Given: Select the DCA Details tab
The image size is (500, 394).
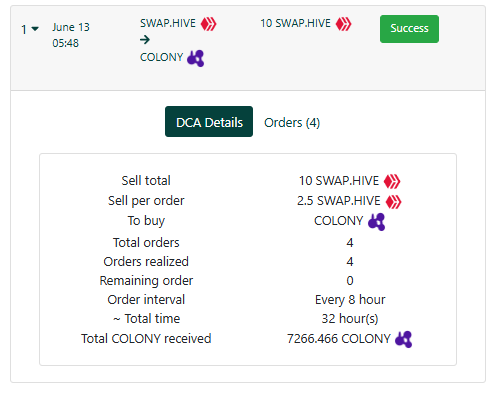Looking at the screenshot, I should 209,122.
